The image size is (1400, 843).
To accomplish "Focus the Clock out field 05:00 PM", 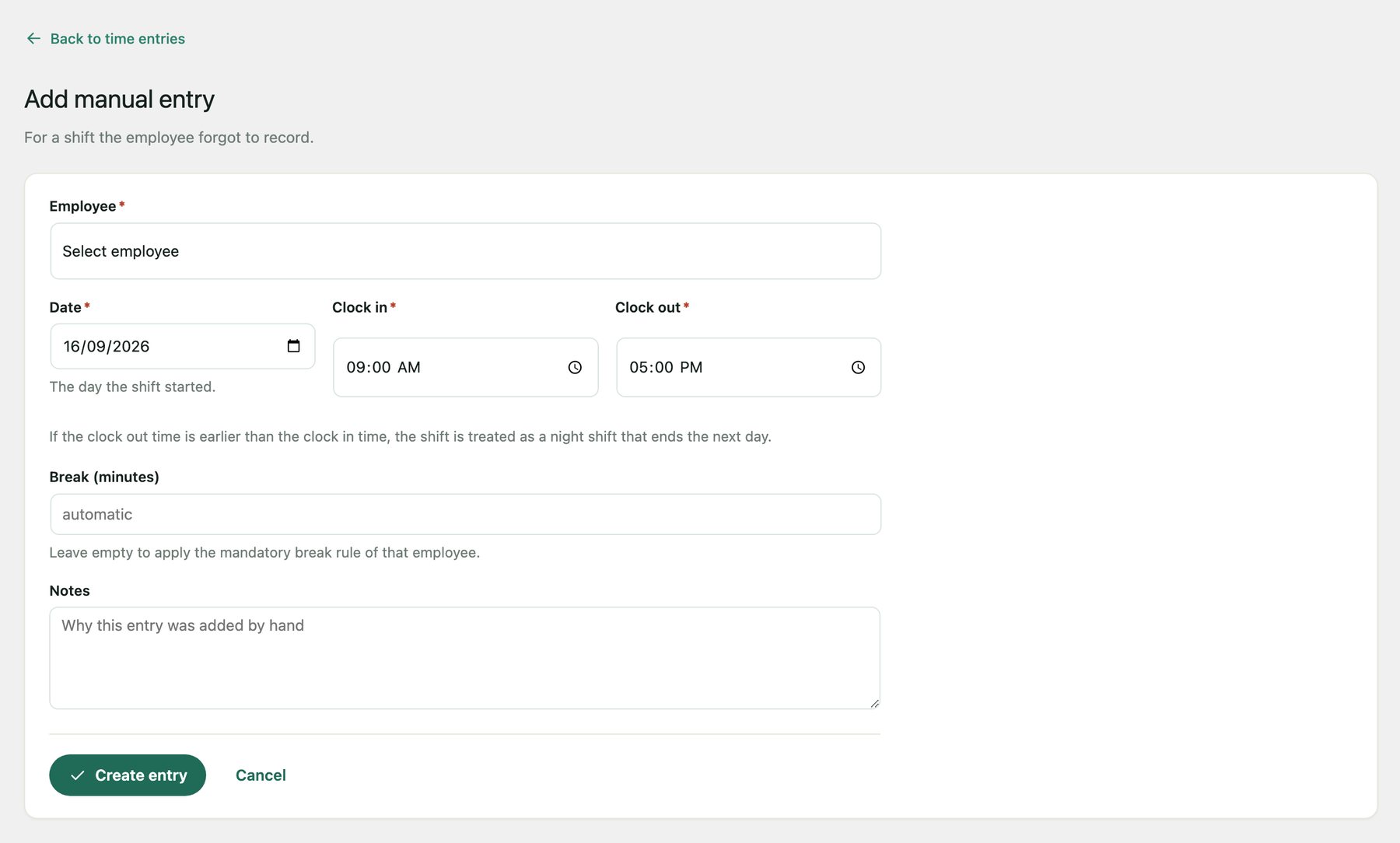I will tap(748, 367).
